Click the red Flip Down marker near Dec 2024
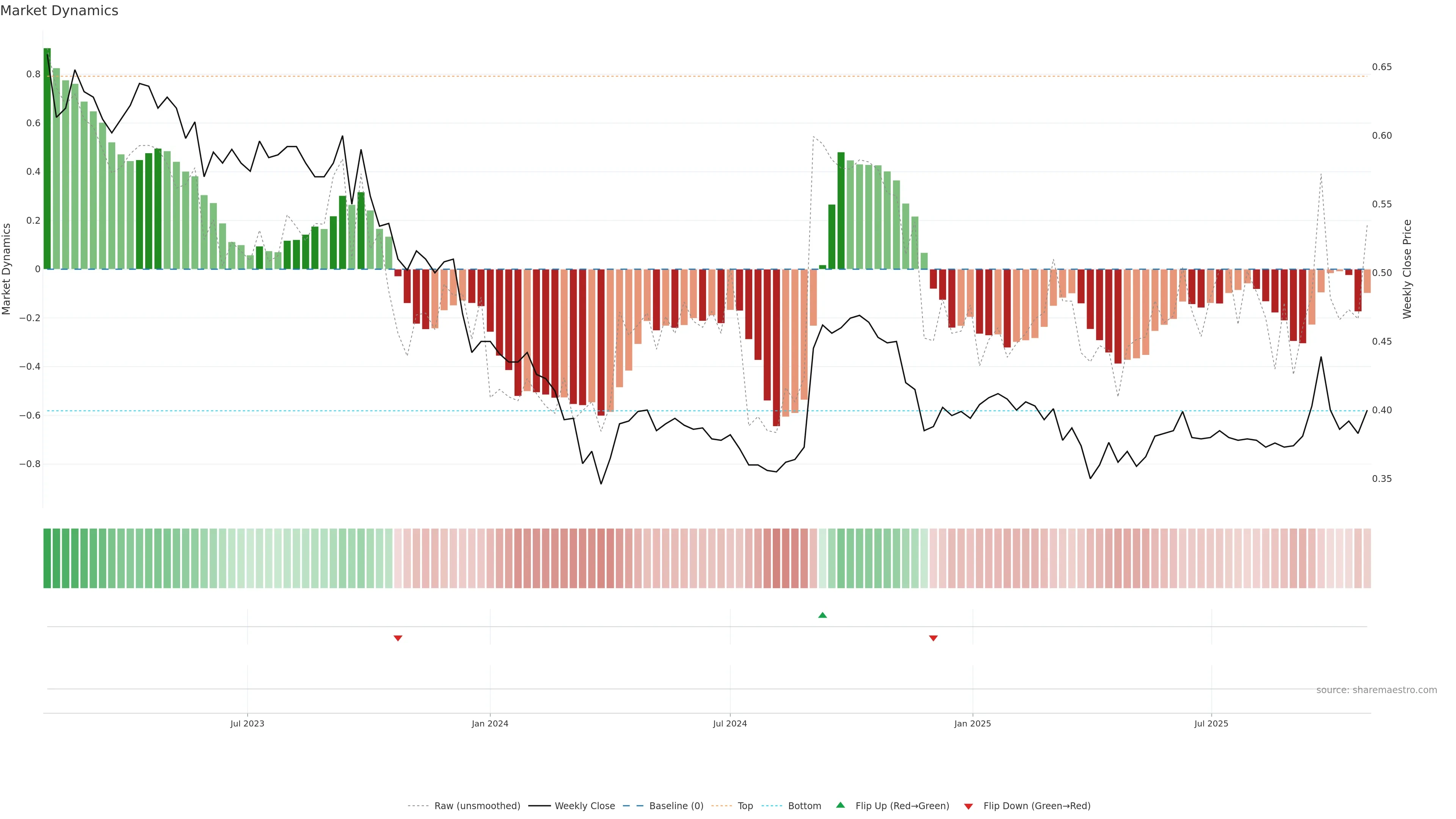 pos(933,638)
